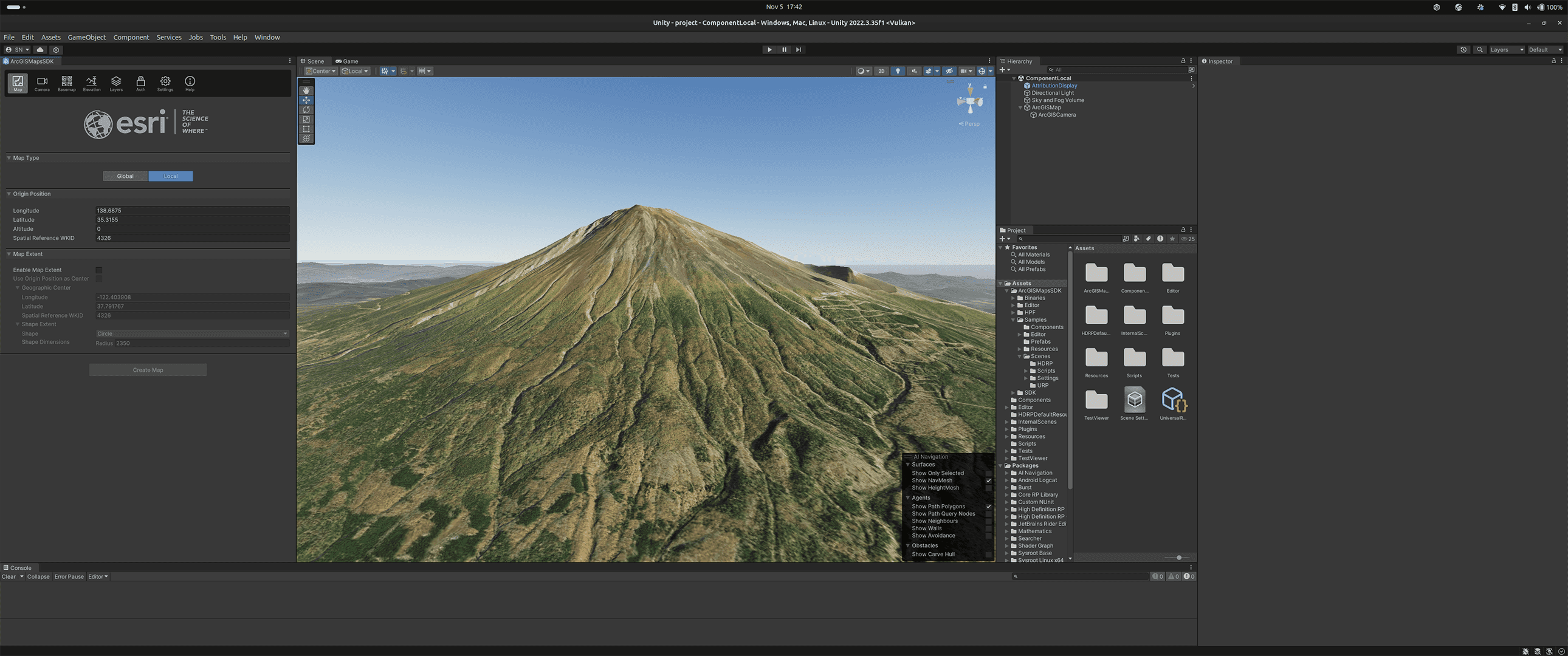The height and width of the screenshot is (656, 1568).
Task: Click the Auth lock icon in ArcGIS toolbar
Action: click(140, 83)
